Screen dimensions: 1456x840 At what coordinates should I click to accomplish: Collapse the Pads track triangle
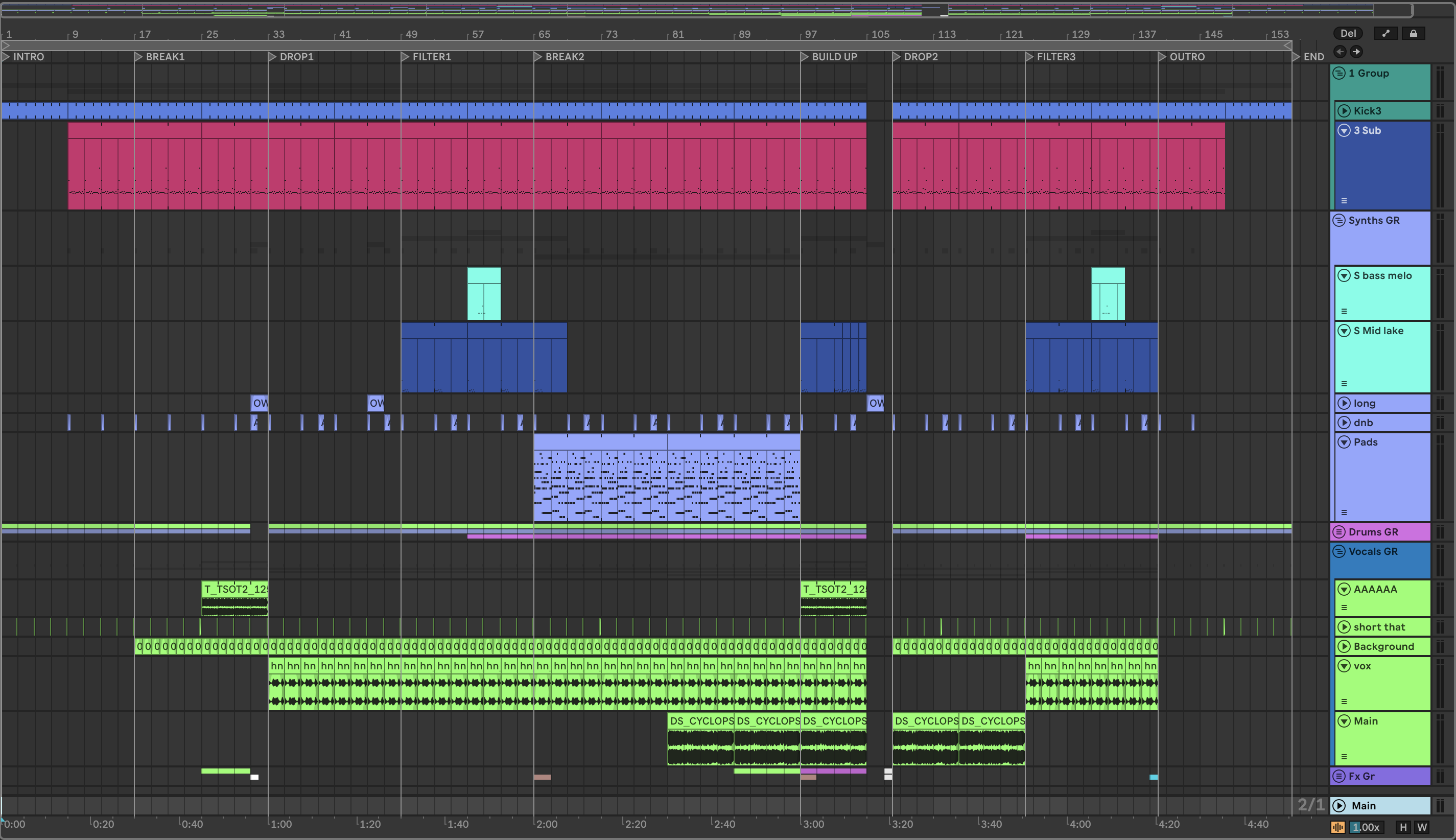(x=1344, y=442)
